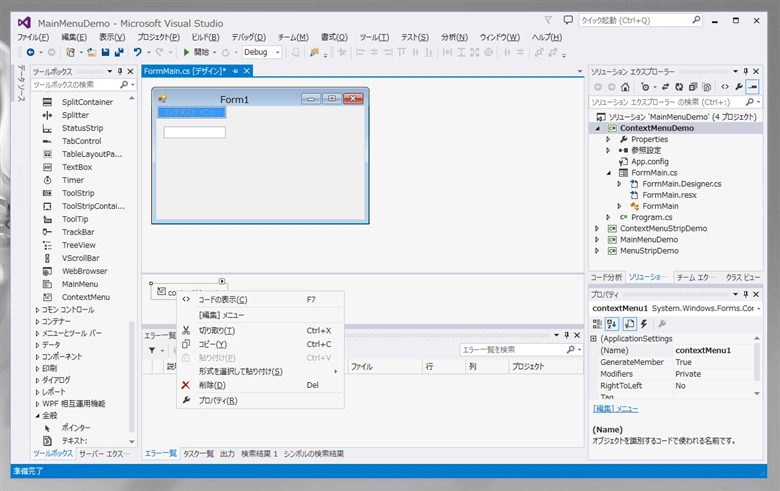Switch to the タスク一覧 bottom tab

coord(198,454)
